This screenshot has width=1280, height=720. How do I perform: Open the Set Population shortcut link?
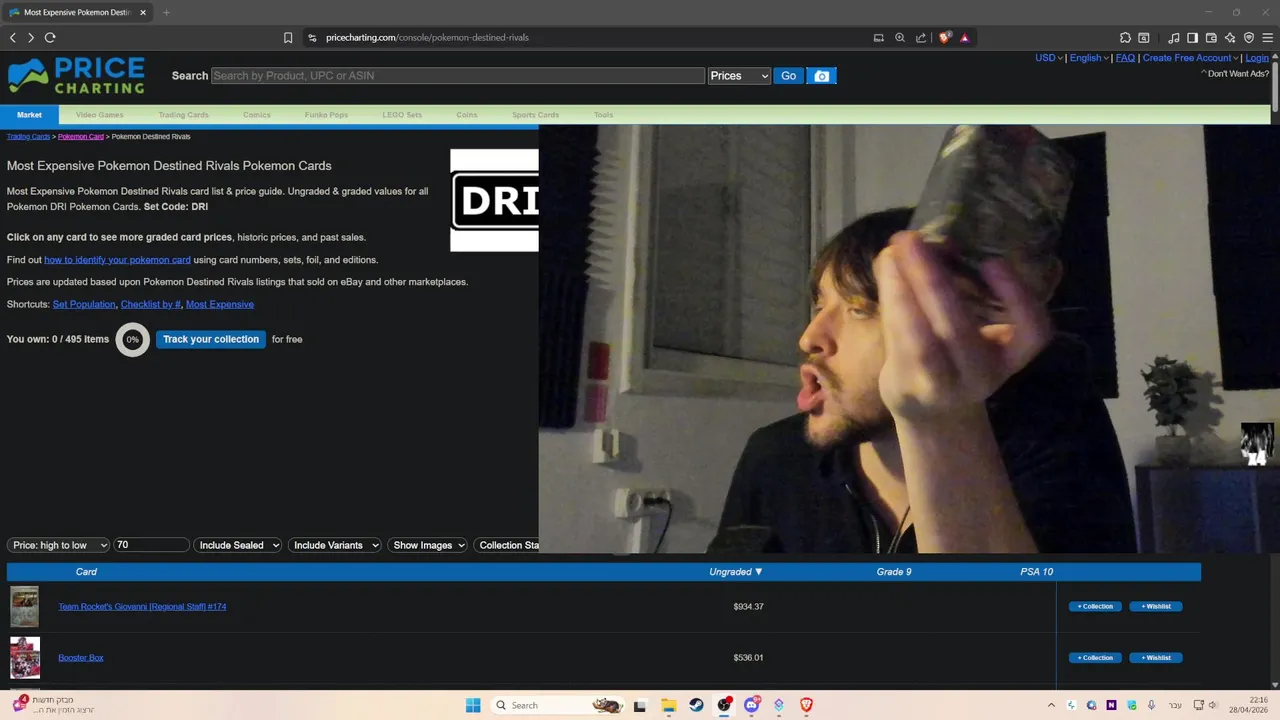click(x=84, y=304)
